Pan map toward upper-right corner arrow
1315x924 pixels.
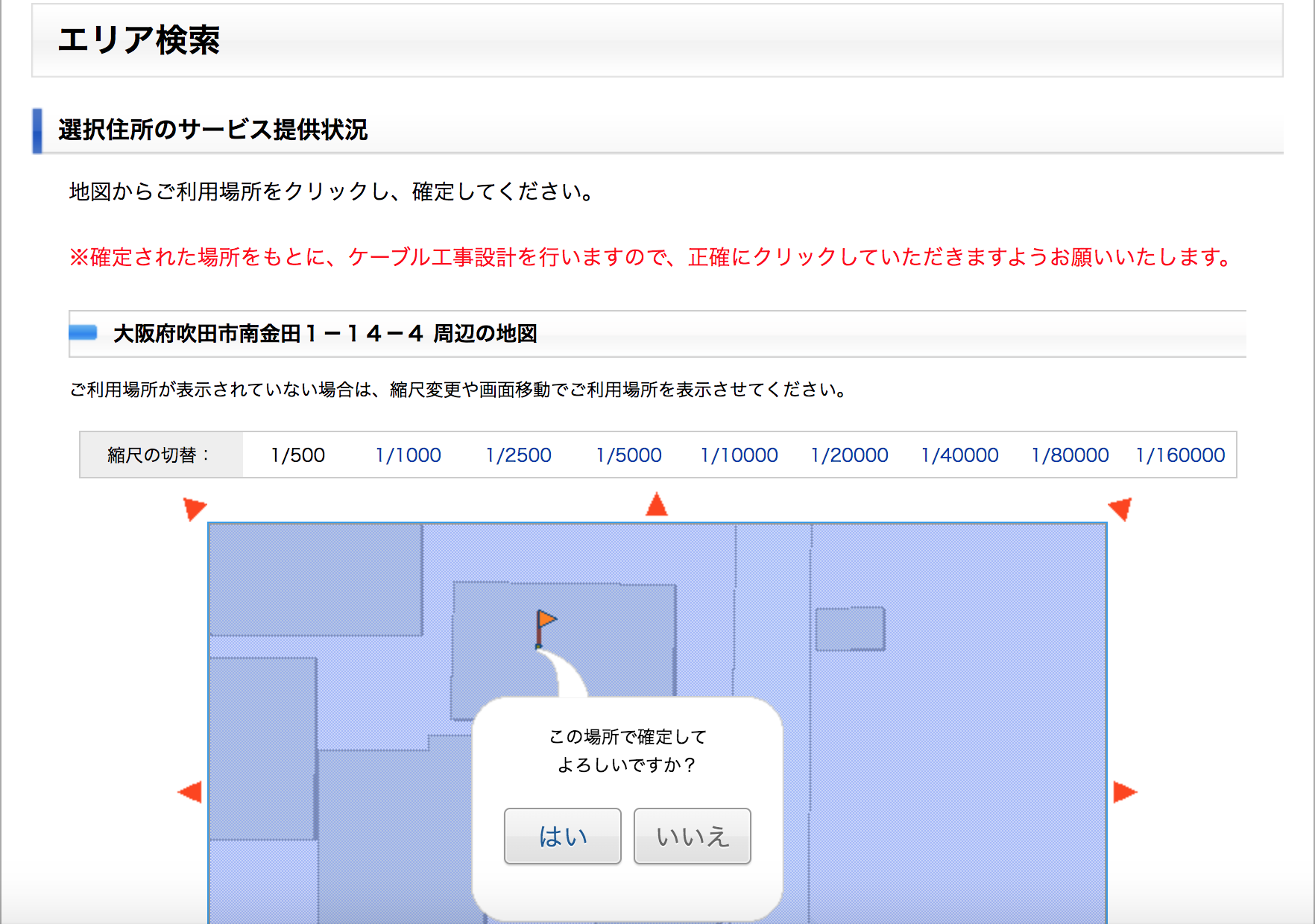pos(1120,508)
